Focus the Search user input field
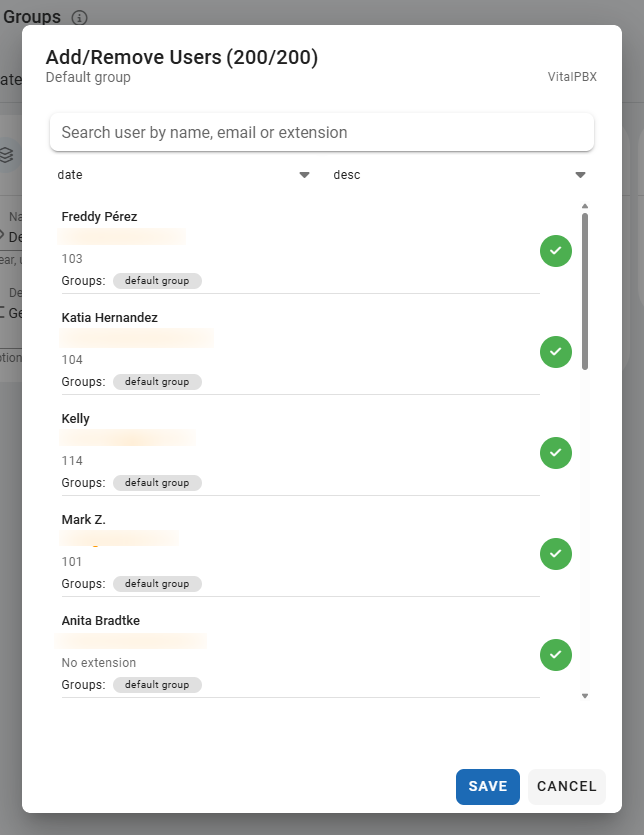 (321, 133)
